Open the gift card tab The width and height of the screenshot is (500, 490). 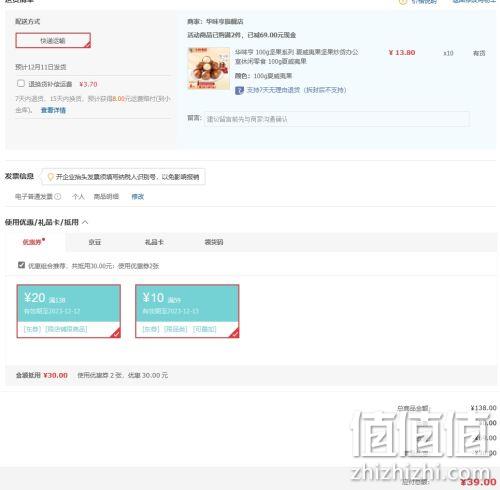tap(154, 242)
